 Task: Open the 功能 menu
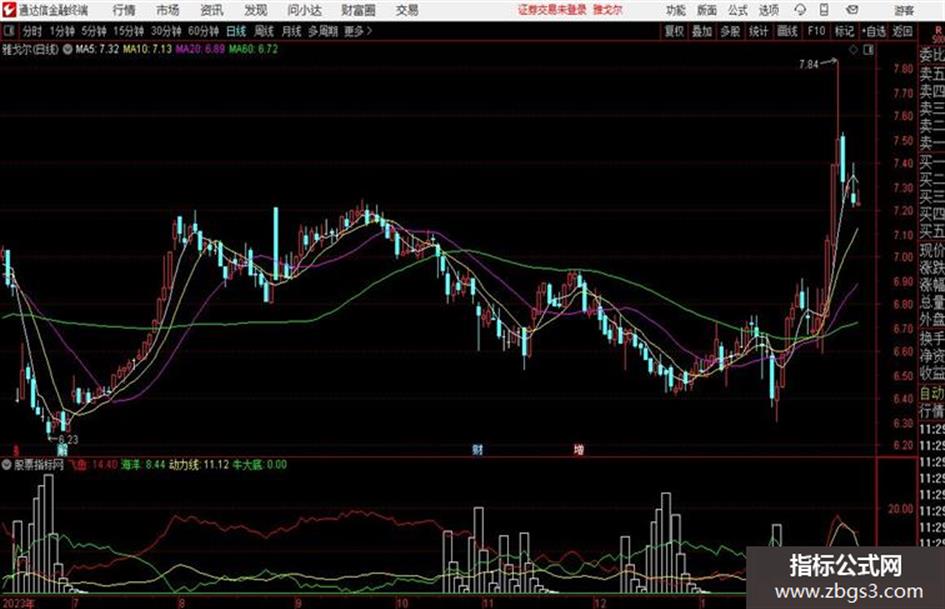[x=676, y=10]
